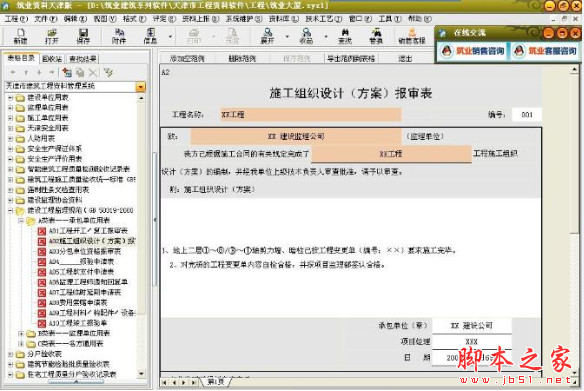Collapse the A类表—承包单位用表 folder

click(x=21, y=221)
